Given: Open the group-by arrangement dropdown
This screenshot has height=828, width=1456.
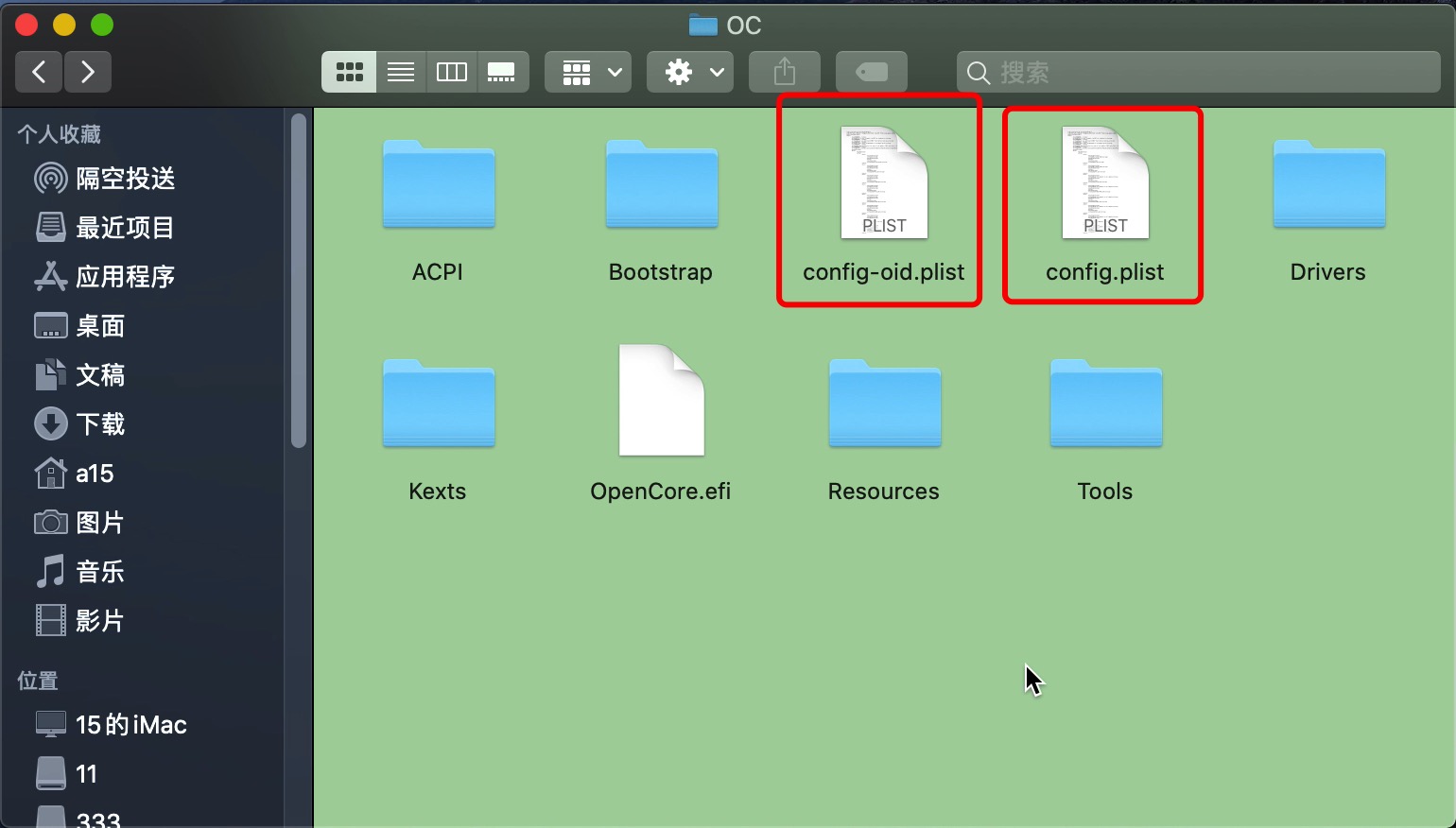Looking at the screenshot, I should 588,72.
